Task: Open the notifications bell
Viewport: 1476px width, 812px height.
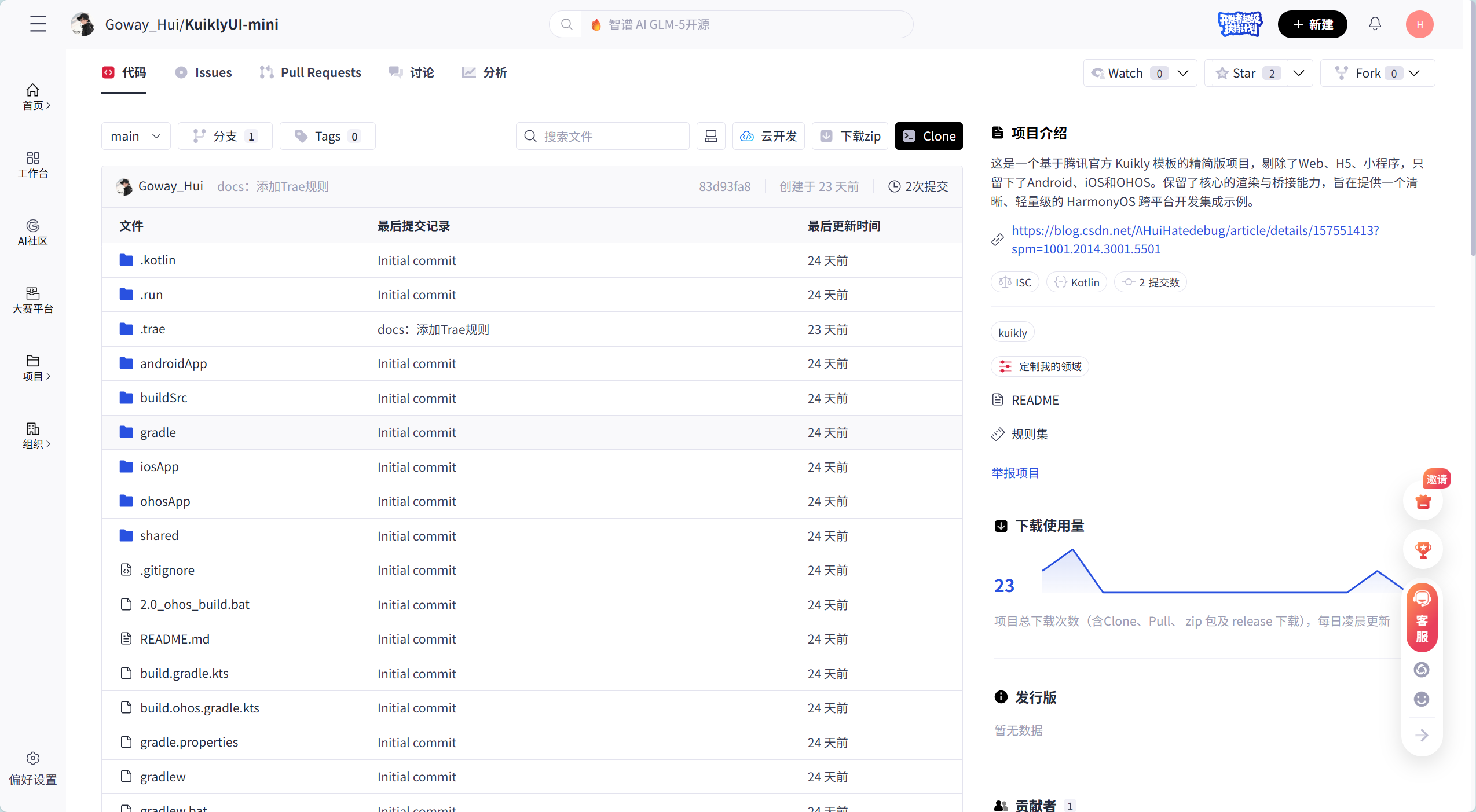Action: 1375,24
